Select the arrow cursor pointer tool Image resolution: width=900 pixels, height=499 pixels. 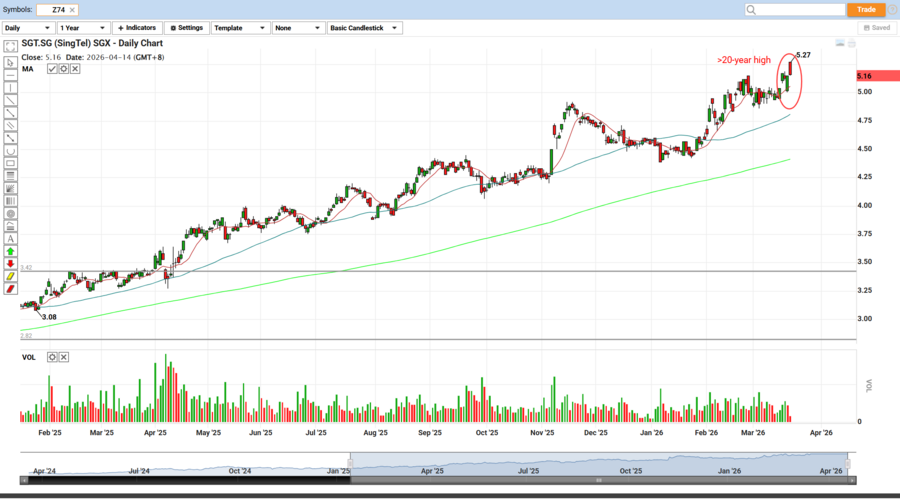point(10,61)
